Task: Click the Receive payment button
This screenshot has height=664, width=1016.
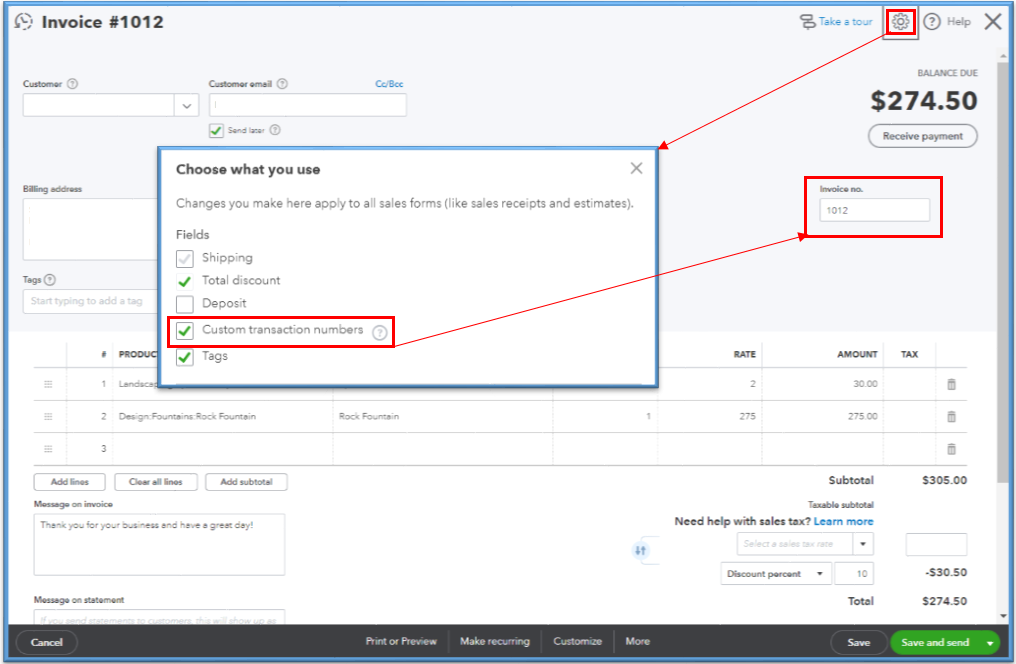Action: pos(921,135)
